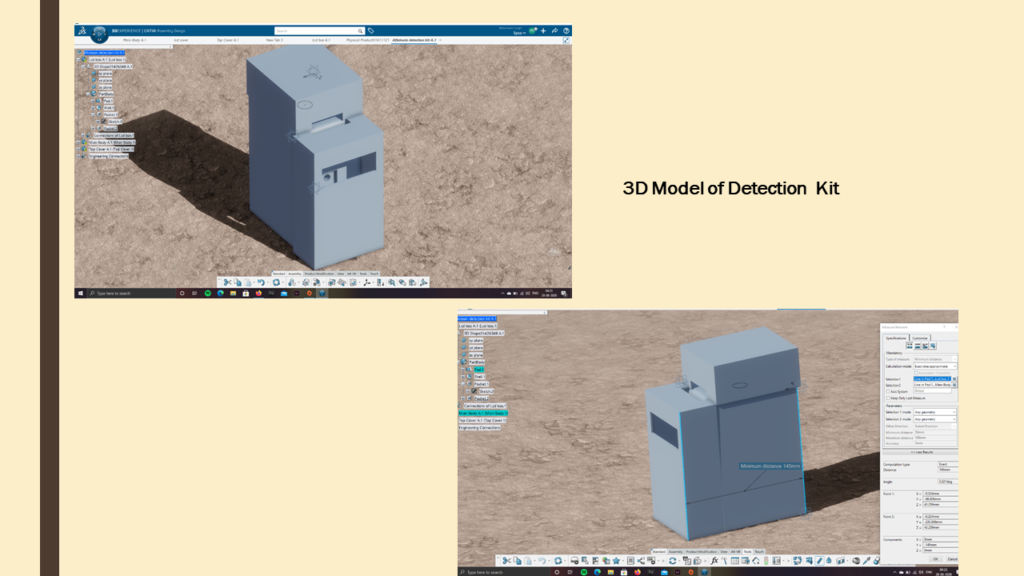This screenshot has height=576, width=1024.
Task: Select the Cut scissors icon in the top window toolbar
Action: click(x=227, y=283)
